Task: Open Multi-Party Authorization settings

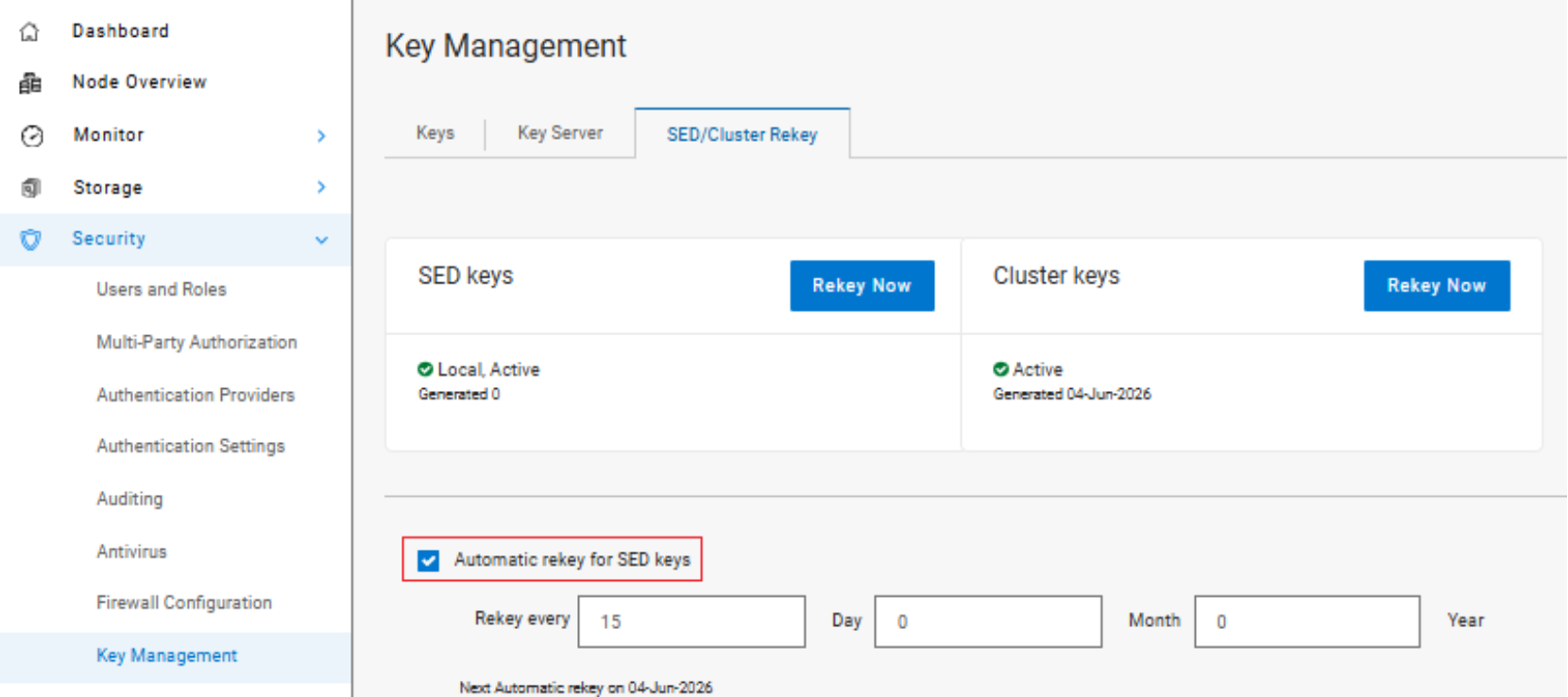Action: tap(196, 342)
